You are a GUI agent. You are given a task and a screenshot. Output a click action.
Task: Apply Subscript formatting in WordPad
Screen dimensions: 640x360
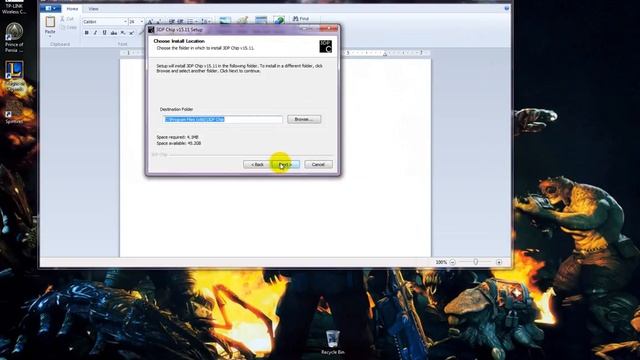122,33
